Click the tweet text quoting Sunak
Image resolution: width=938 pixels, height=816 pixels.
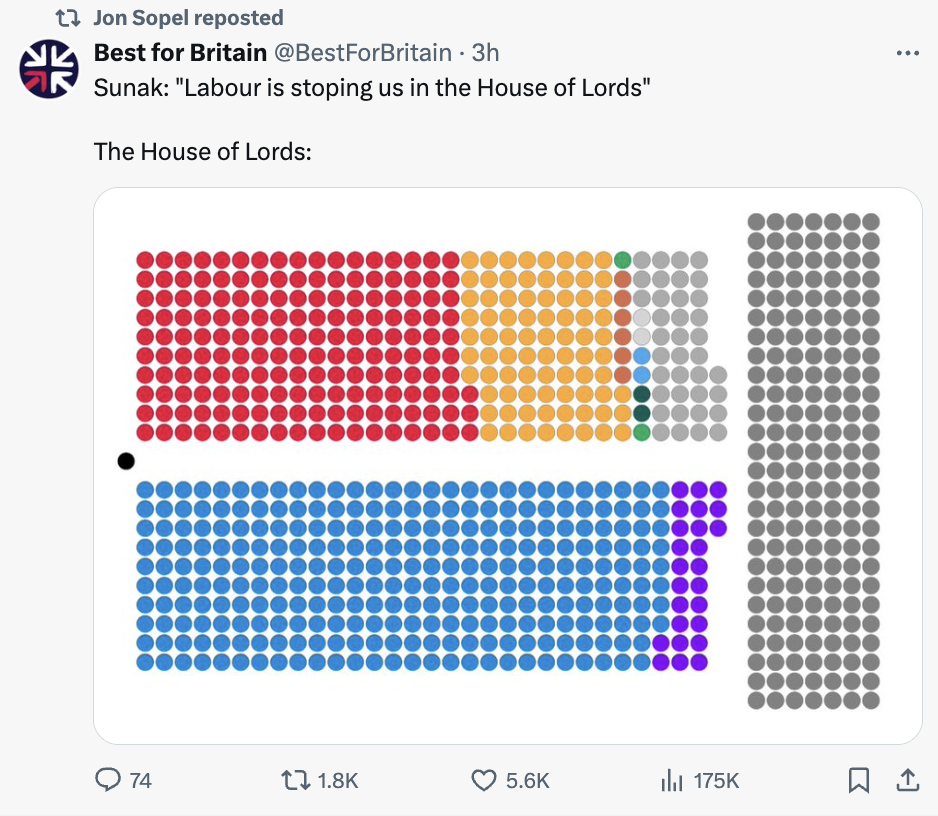[372, 87]
